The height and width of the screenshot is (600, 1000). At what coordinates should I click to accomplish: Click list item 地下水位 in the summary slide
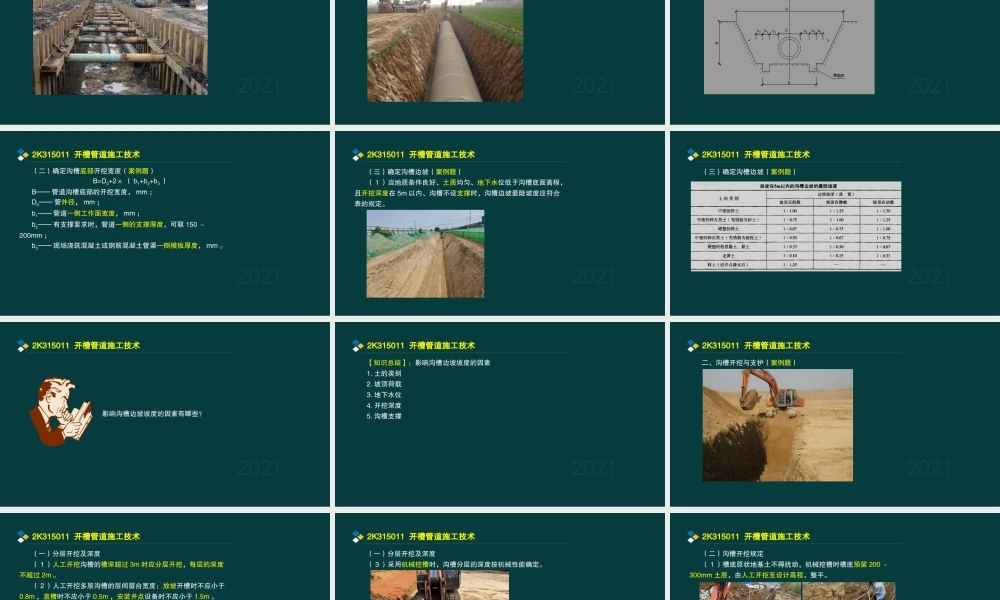coord(384,395)
